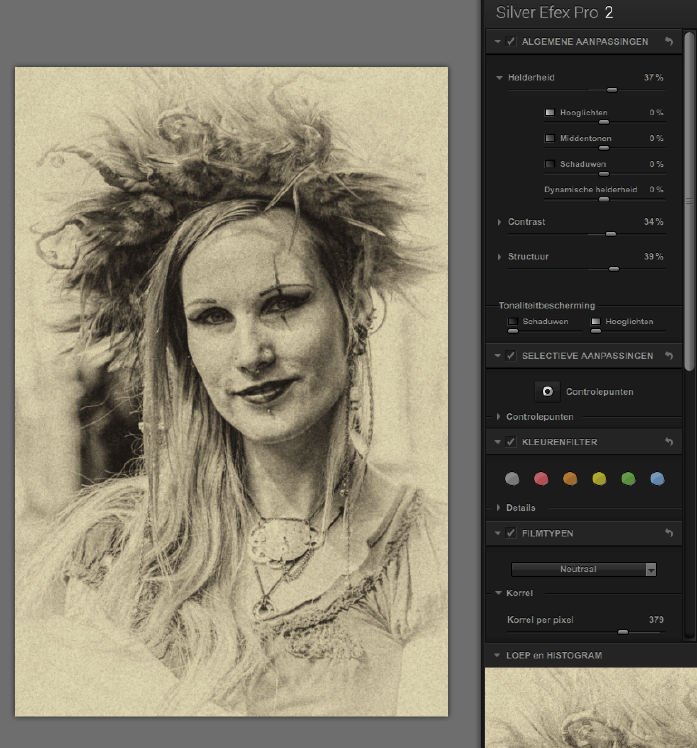This screenshot has width=697, height=748.
Task: Click the Structuur slider handle
Action: pyautogui.click(x=614, y=269)
